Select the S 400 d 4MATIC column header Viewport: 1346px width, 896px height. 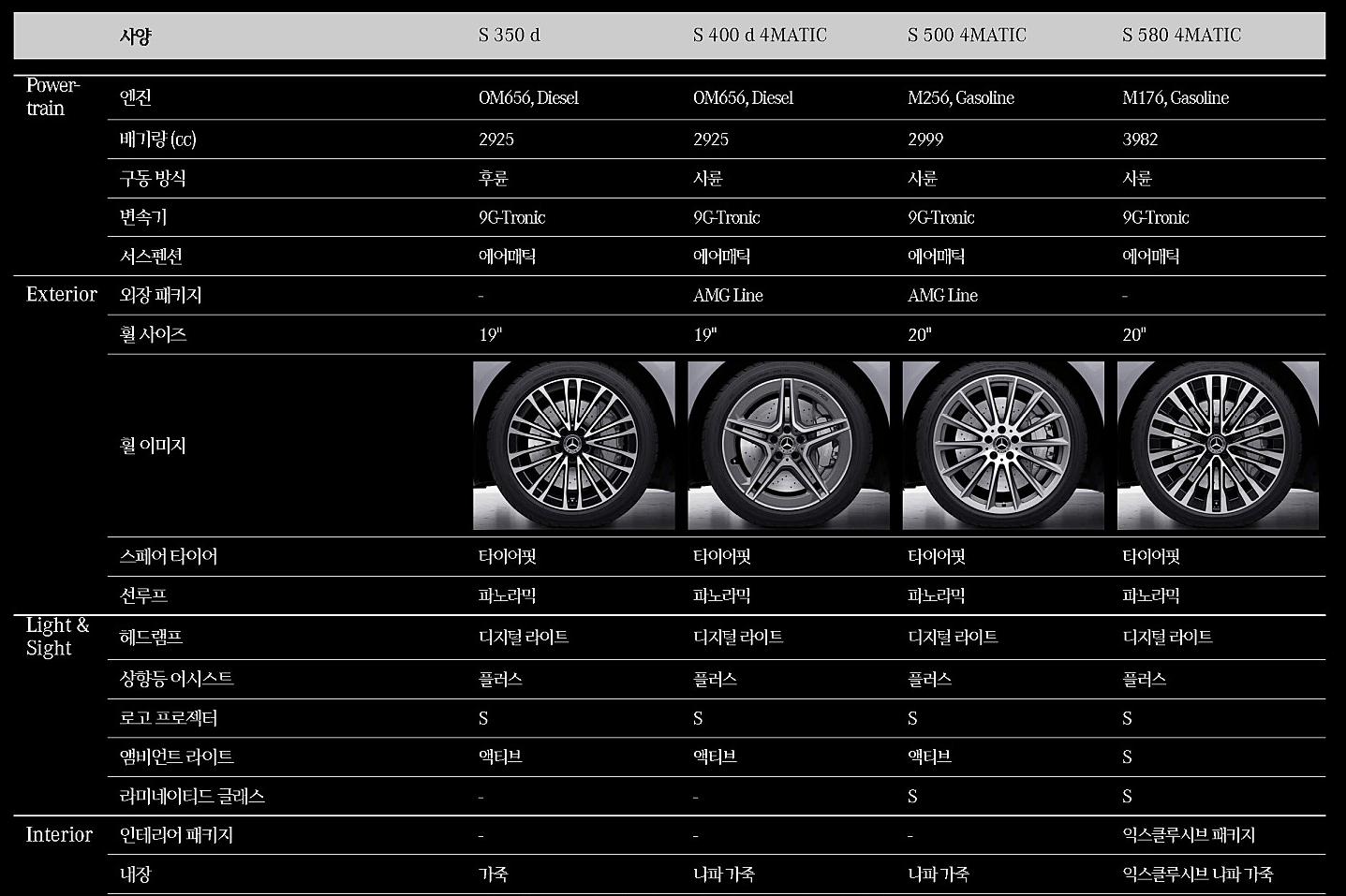(760, 36)
